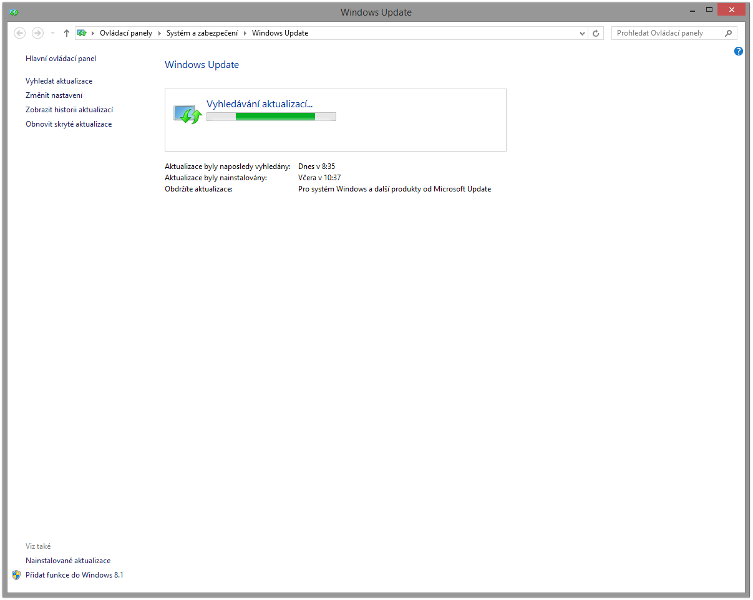
Task: Open Ovládací panely breadcrumb
Action: coord(126,33)
